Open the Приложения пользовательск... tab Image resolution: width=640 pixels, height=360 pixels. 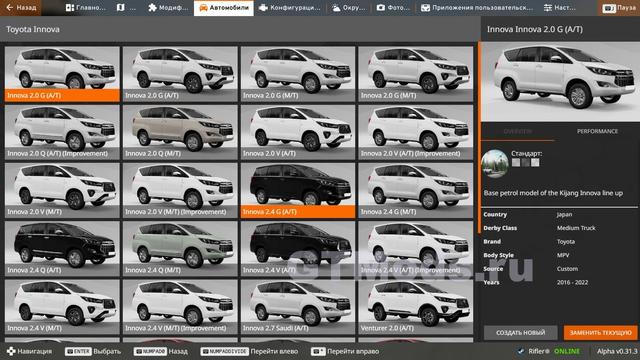tap(477, 8)
